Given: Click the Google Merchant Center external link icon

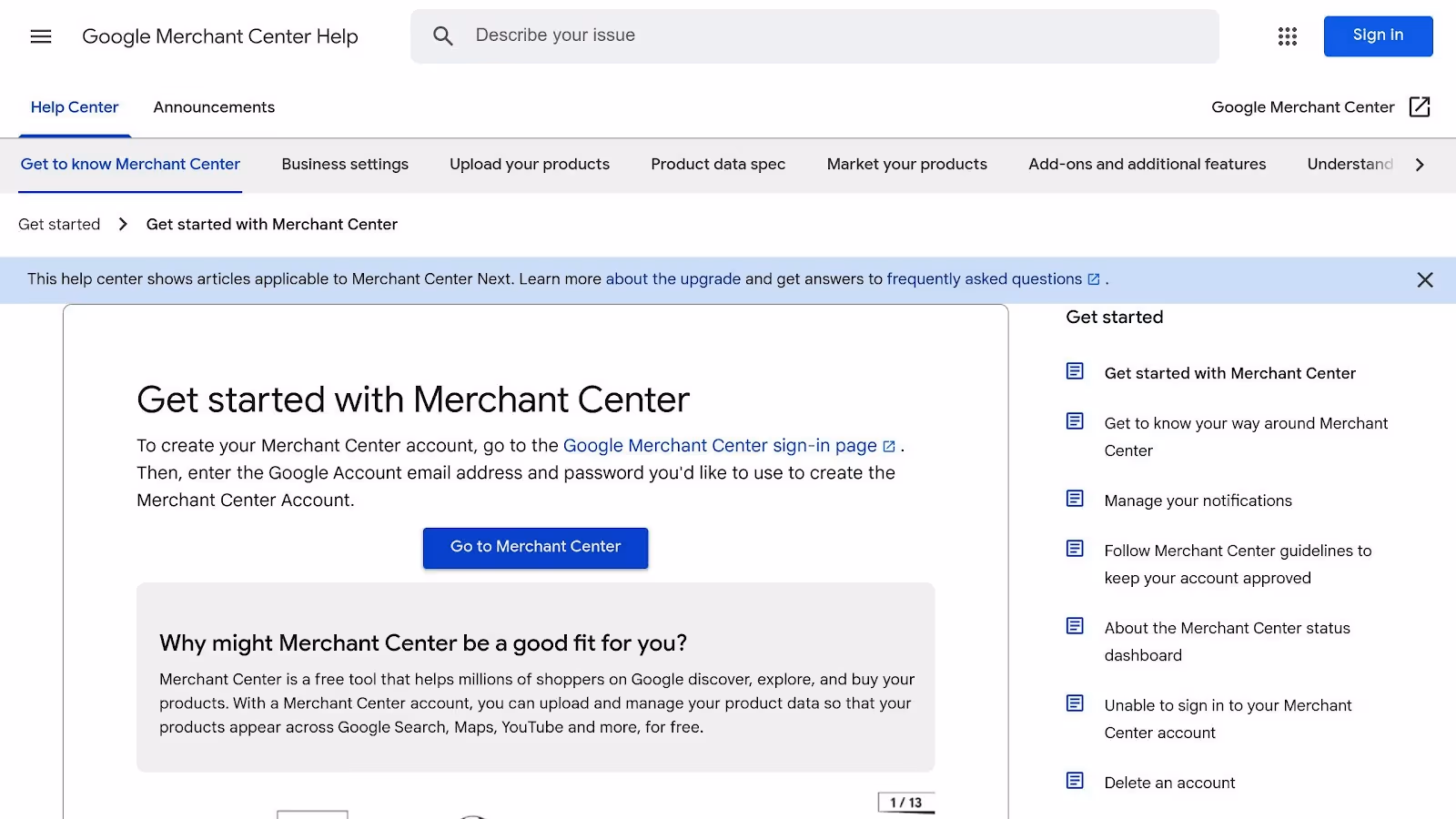Looking at the screenshot, I should (1420, 107).
